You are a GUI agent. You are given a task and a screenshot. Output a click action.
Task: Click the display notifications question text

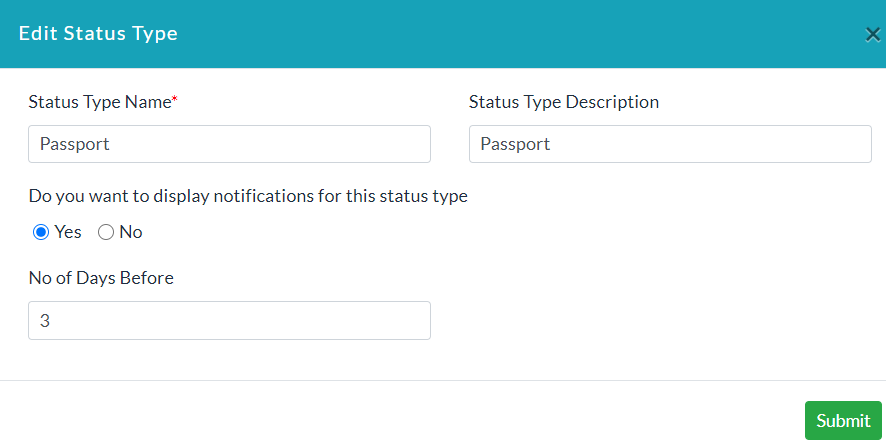pyautogui.click(x=248, y=196)
